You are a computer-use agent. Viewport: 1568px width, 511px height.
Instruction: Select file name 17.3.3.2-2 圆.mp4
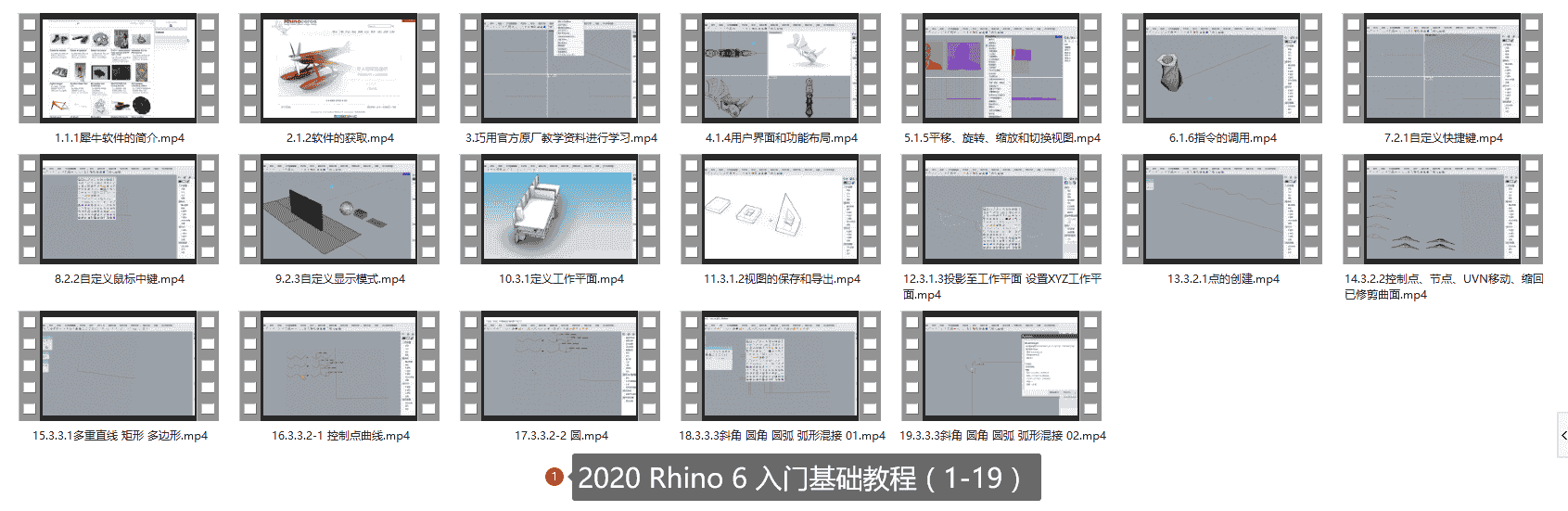tap(561, 436)
